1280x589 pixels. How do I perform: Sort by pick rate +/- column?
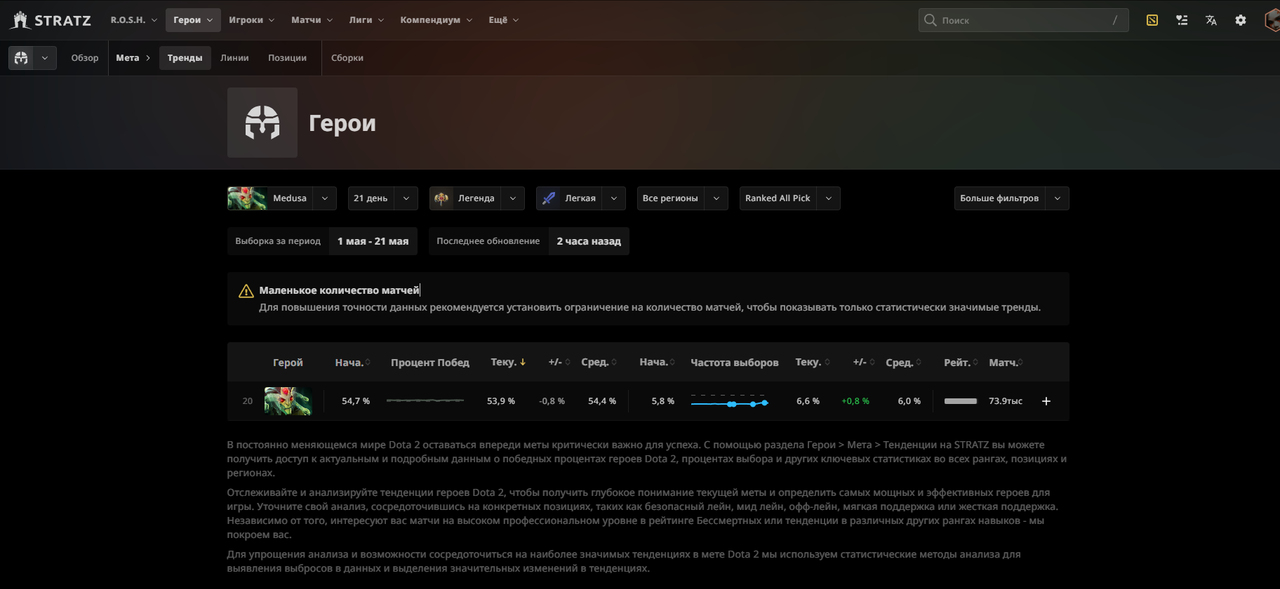(x=862, y=362)
